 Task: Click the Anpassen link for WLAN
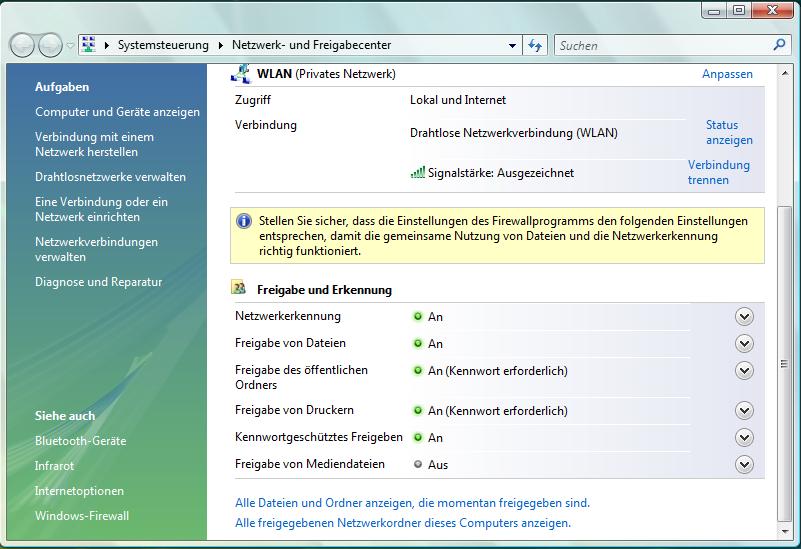(727, 74)
